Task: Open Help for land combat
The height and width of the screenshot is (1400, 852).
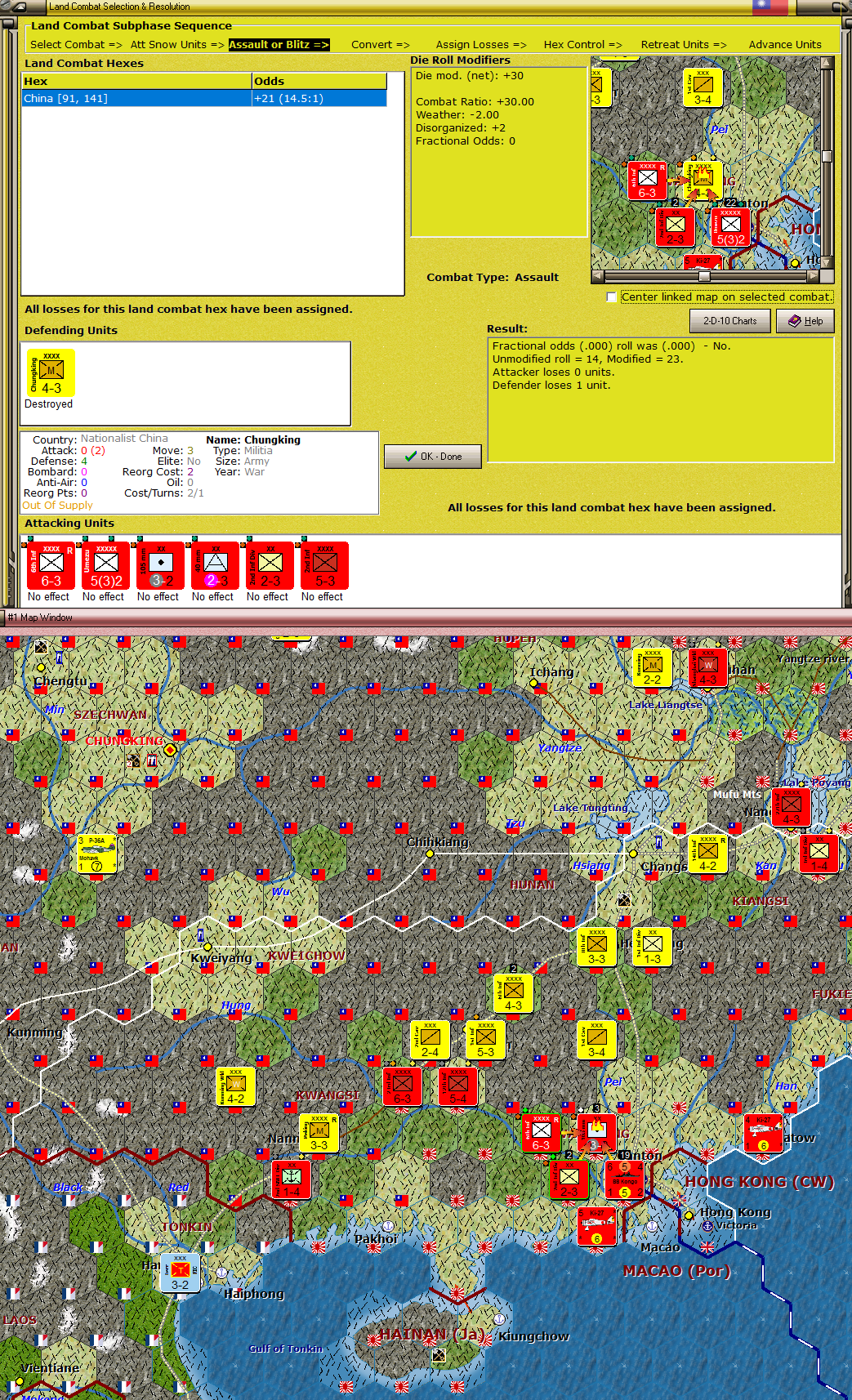Action: point(805,321)
